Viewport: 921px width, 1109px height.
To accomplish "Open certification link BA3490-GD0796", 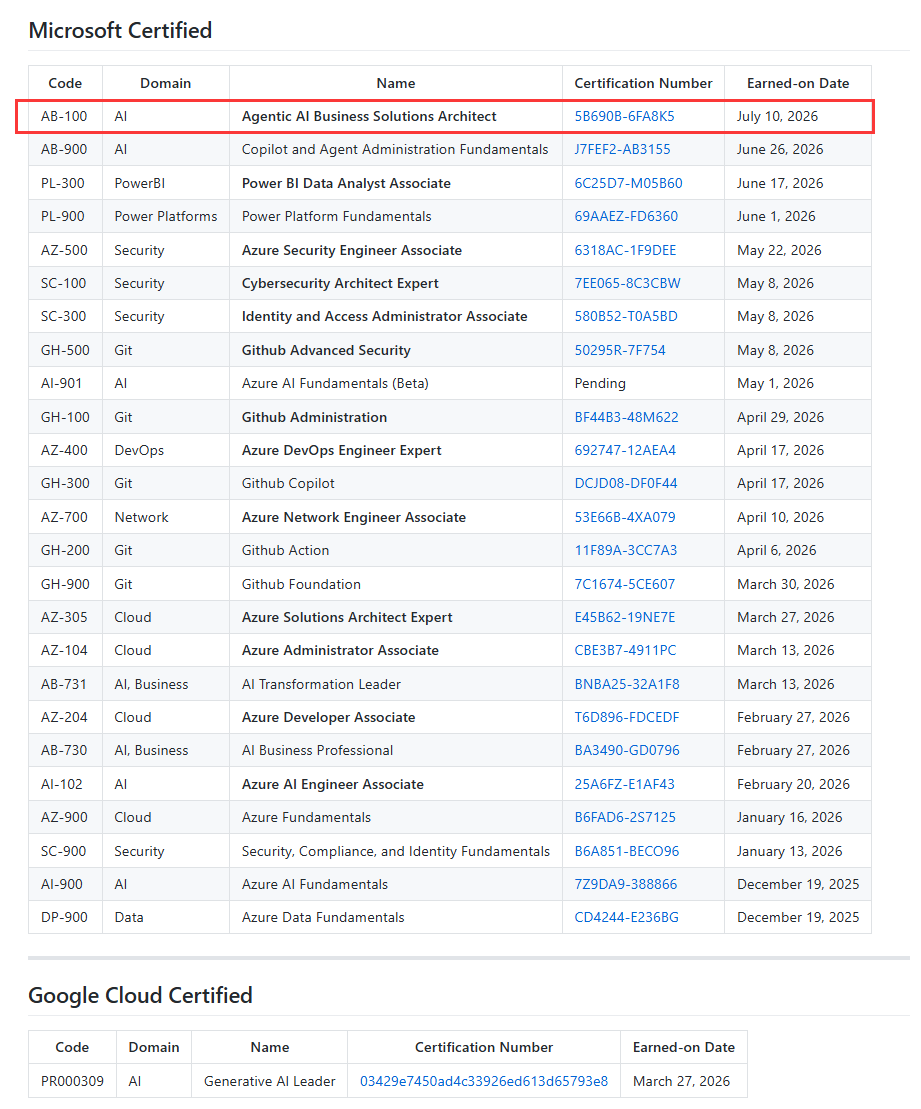I will coord(627,750).
